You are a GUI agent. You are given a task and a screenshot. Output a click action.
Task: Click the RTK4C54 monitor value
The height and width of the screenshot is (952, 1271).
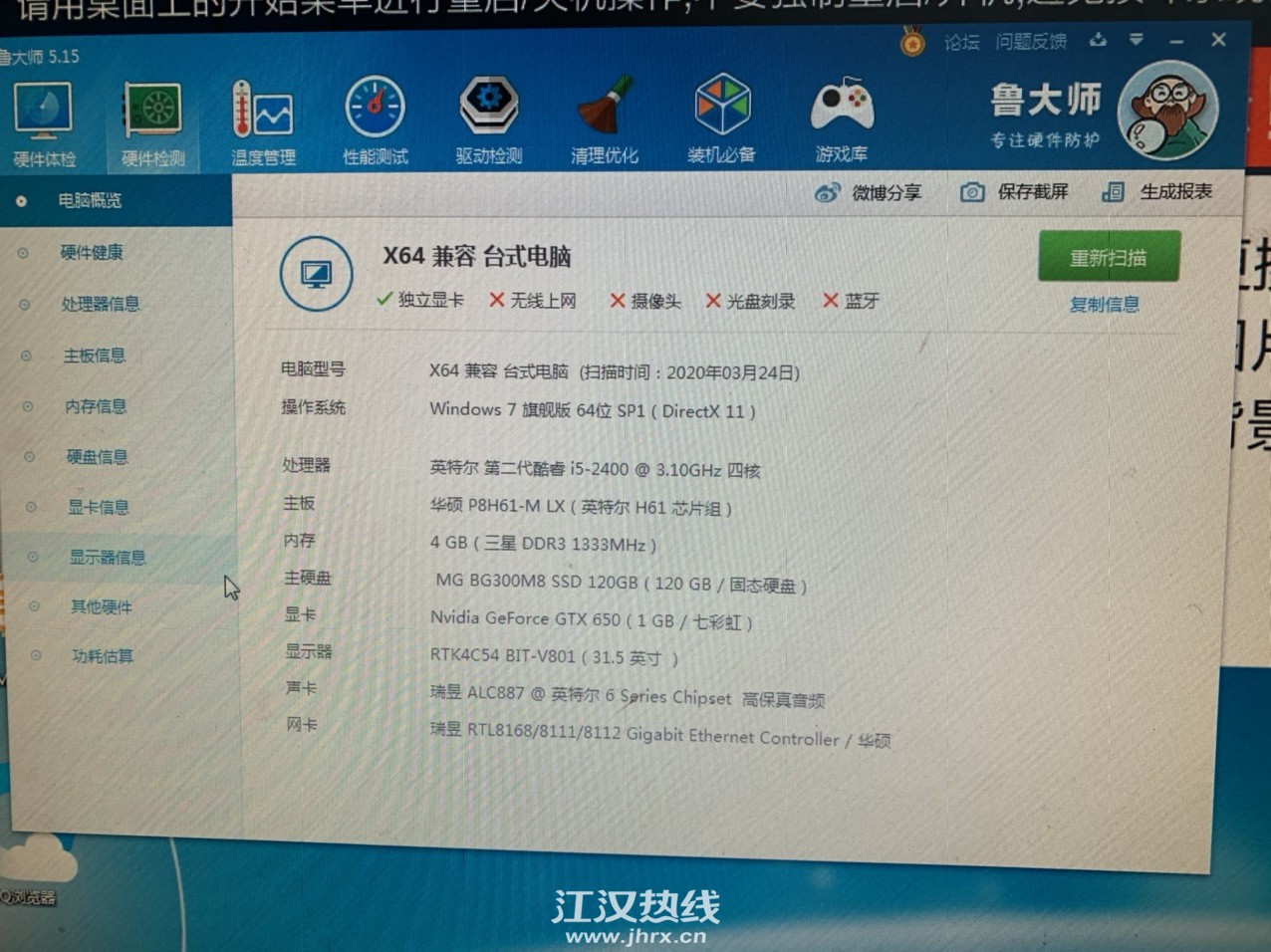pyautogui.click(x=555, y=656)
